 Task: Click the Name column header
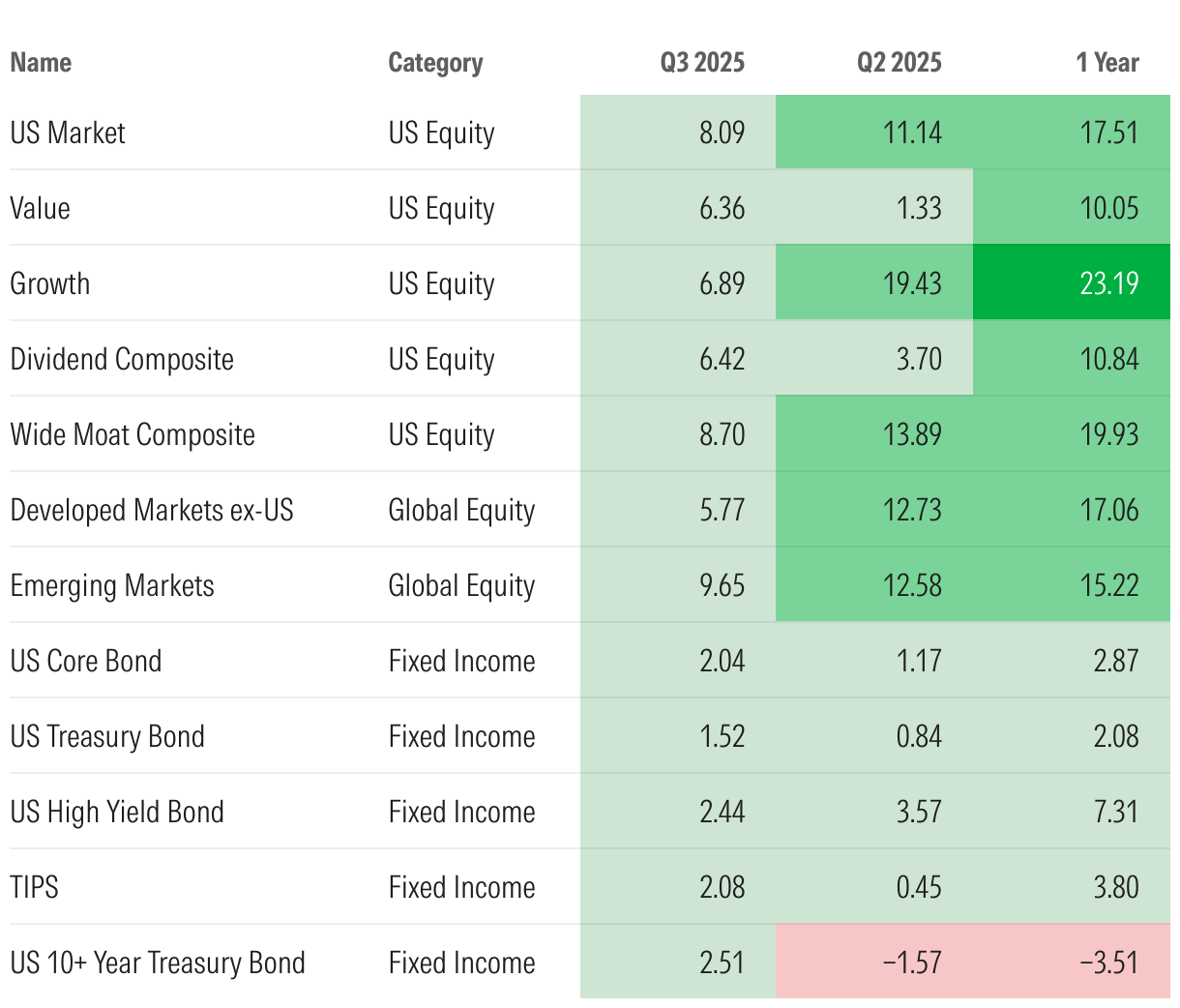click(x=41, y=63)
